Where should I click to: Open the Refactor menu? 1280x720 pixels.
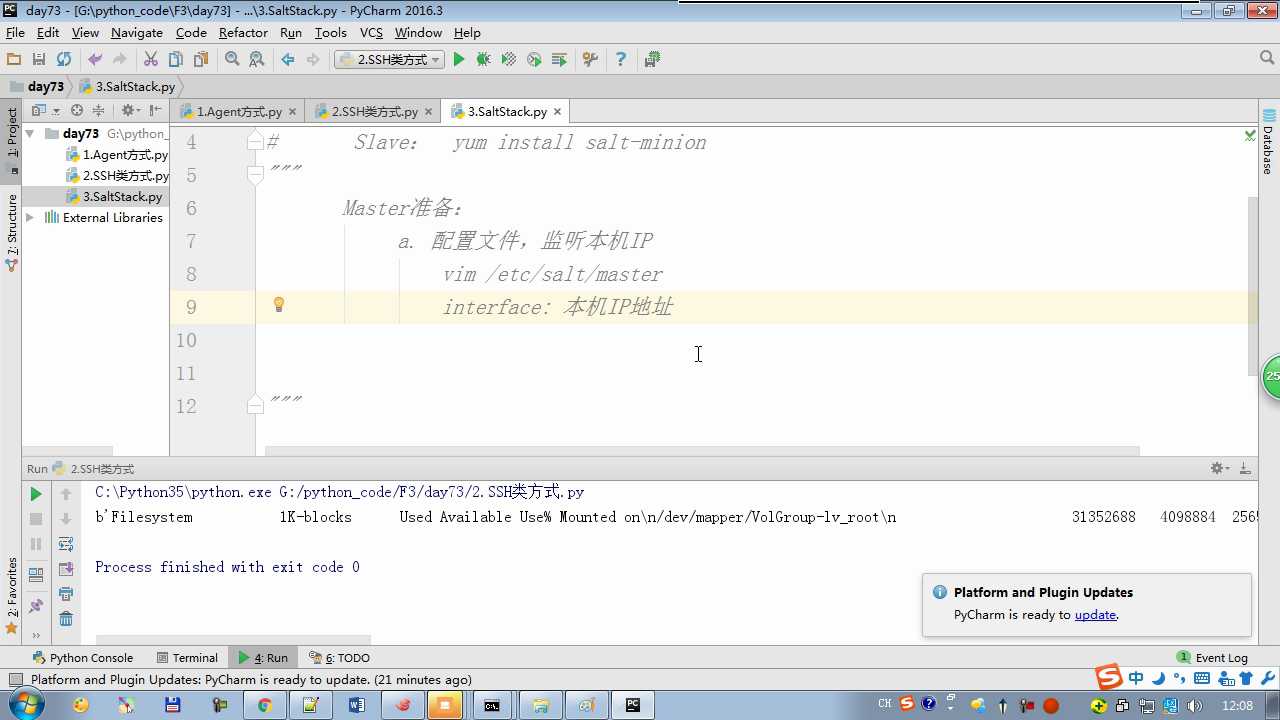point(243,33)
